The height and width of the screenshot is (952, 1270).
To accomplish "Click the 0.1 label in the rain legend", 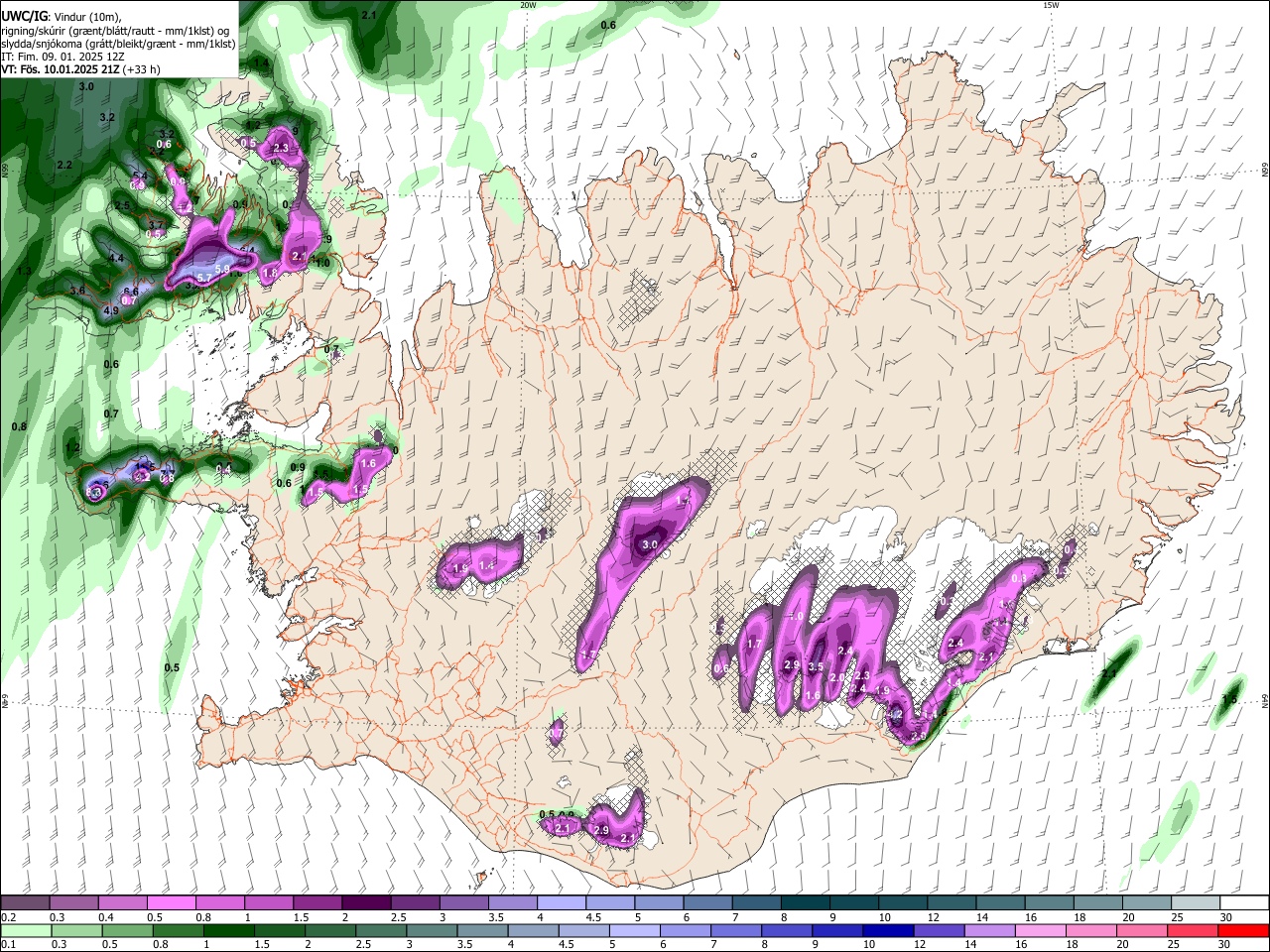I will tap(9, 944).
